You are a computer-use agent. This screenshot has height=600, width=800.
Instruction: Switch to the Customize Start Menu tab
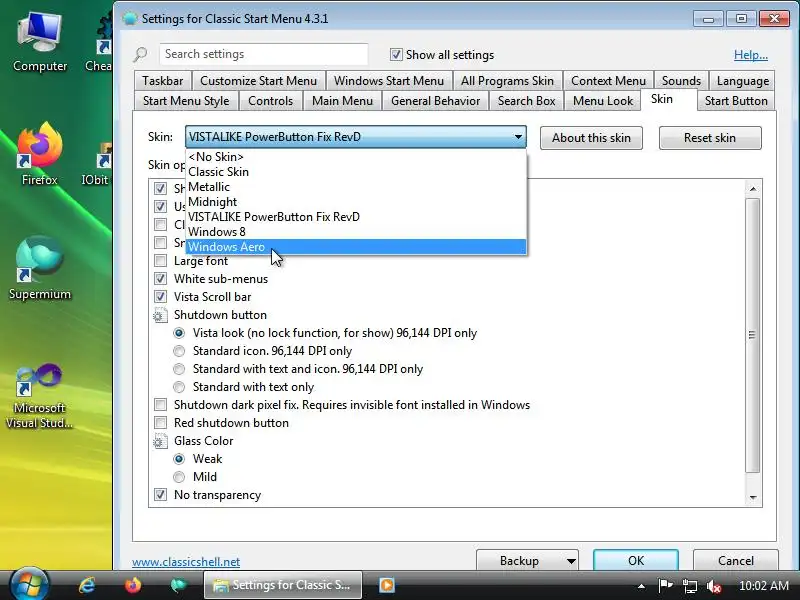coord(259,81)
